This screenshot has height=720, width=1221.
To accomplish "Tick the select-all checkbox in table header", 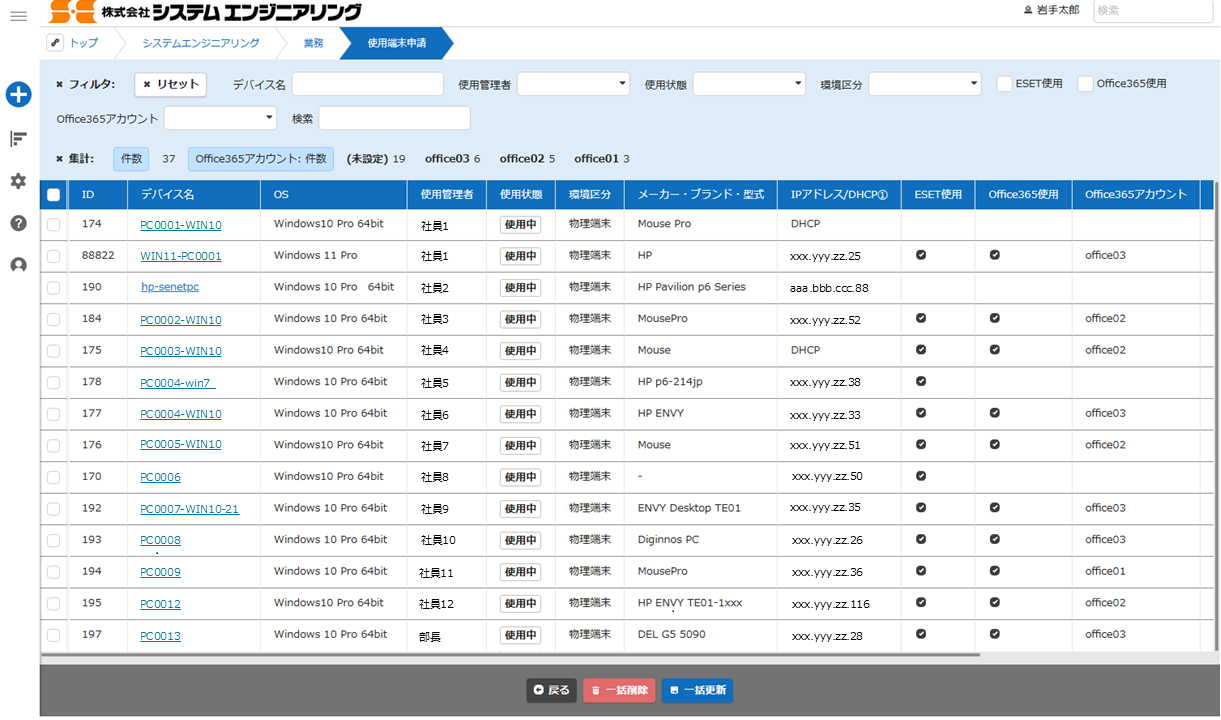I will [54, 195].
